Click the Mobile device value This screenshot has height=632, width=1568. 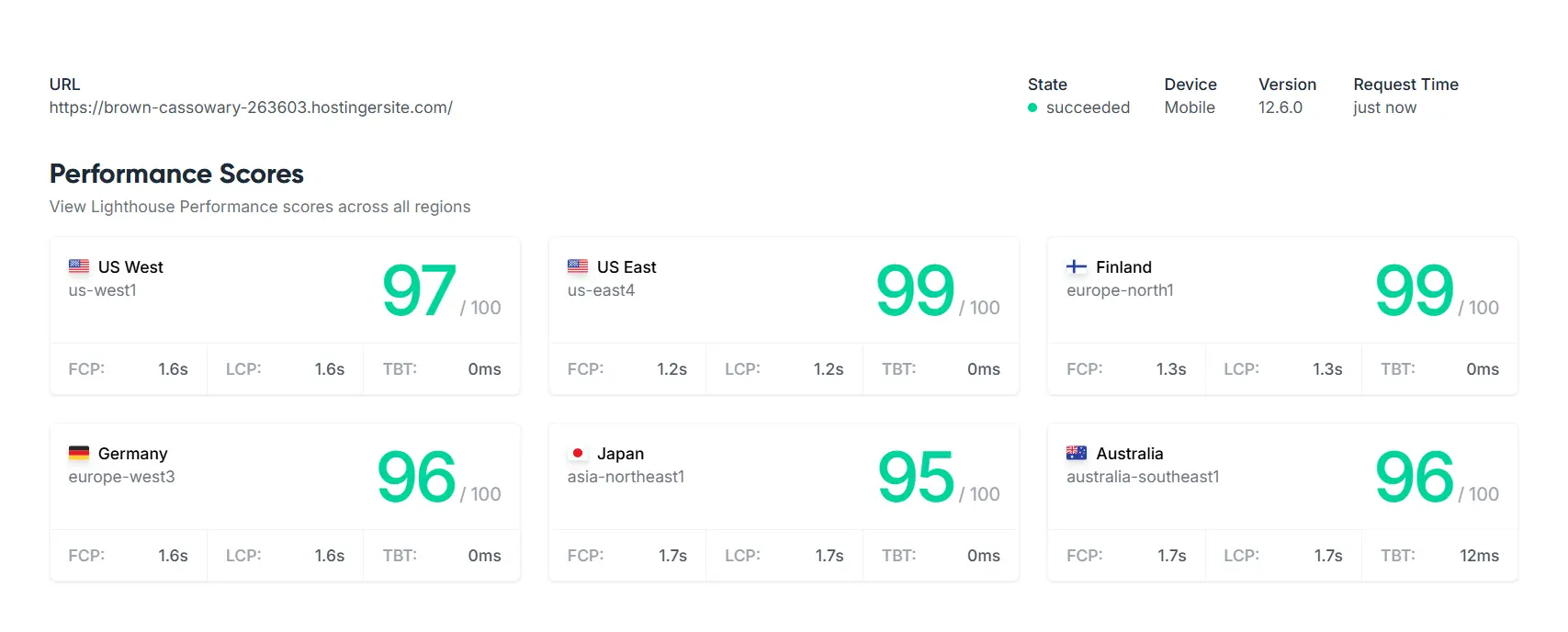[1190, 107]
